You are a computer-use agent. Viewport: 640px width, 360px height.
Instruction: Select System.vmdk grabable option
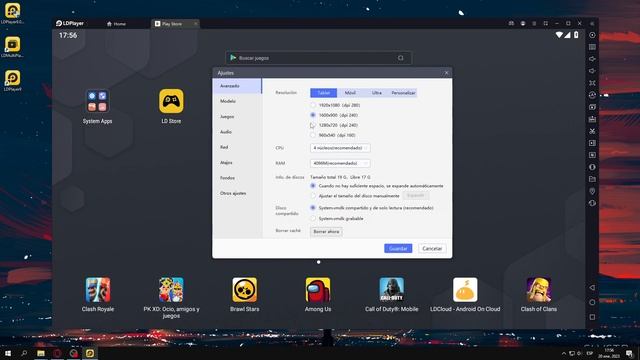pyautogui.click(x=313, y=219)
